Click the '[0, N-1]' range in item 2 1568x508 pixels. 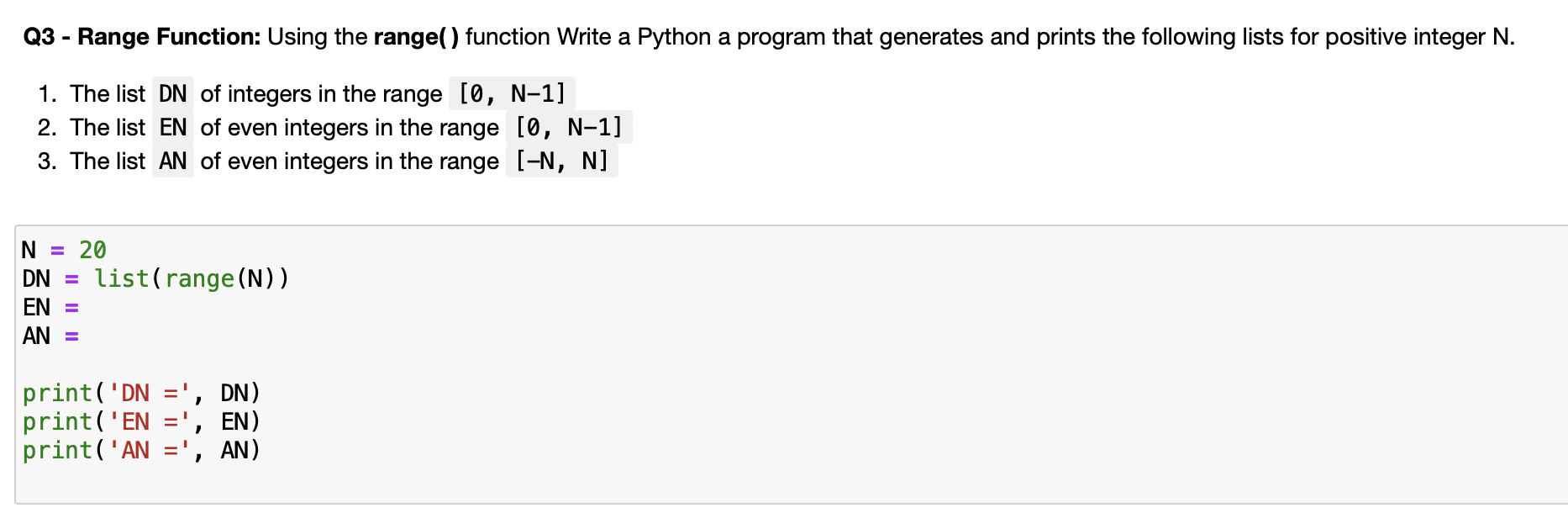[569, 127]
